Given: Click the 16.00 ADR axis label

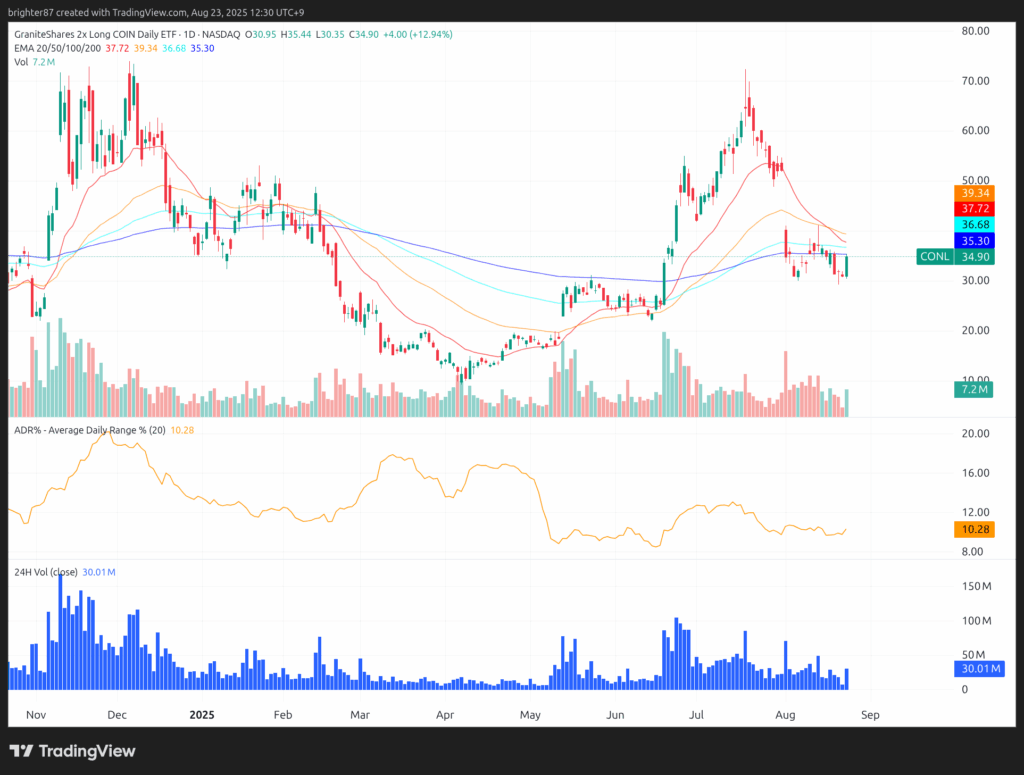Looking at the screenshot, I should (975, 473).
